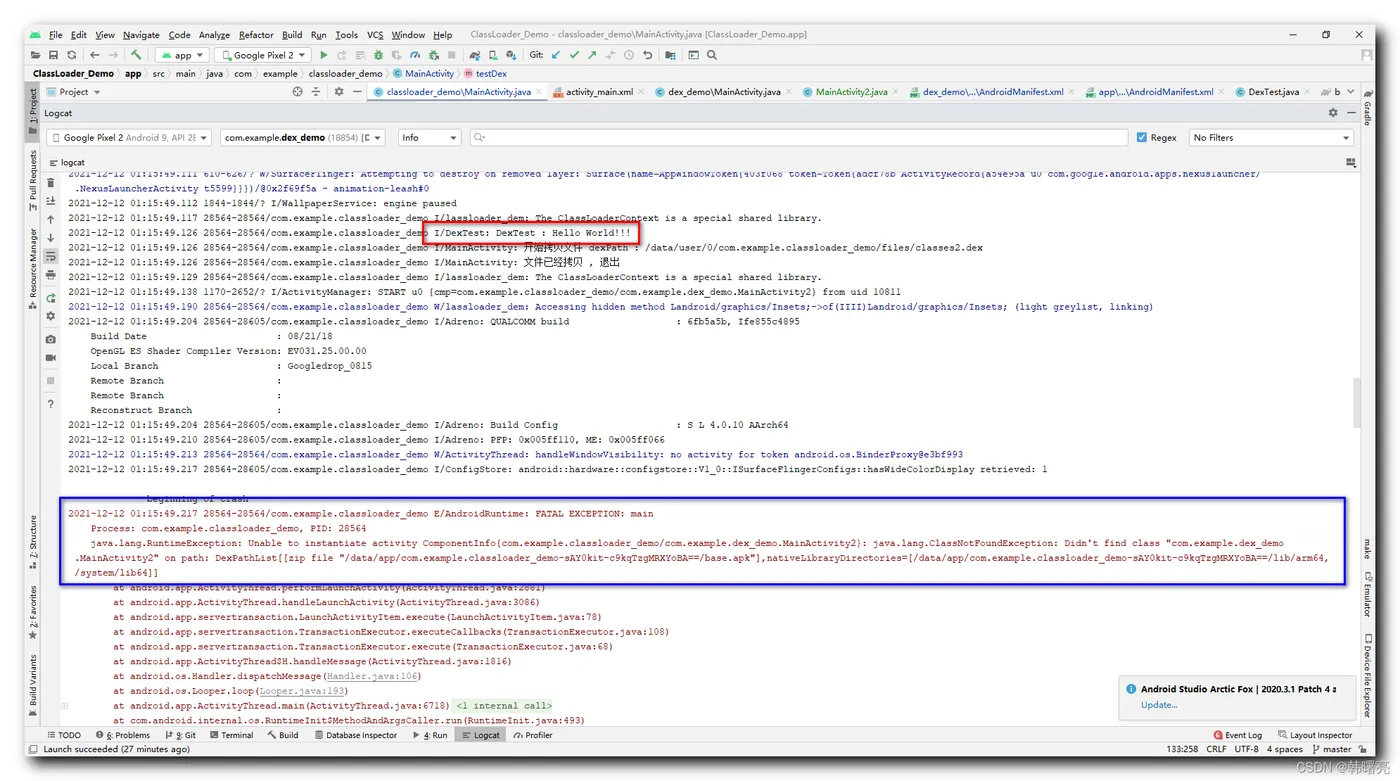The width and height of the screenshot is (1400, 781).
Task: Click the Open file folder icon
Action: (x=36, y=55)
